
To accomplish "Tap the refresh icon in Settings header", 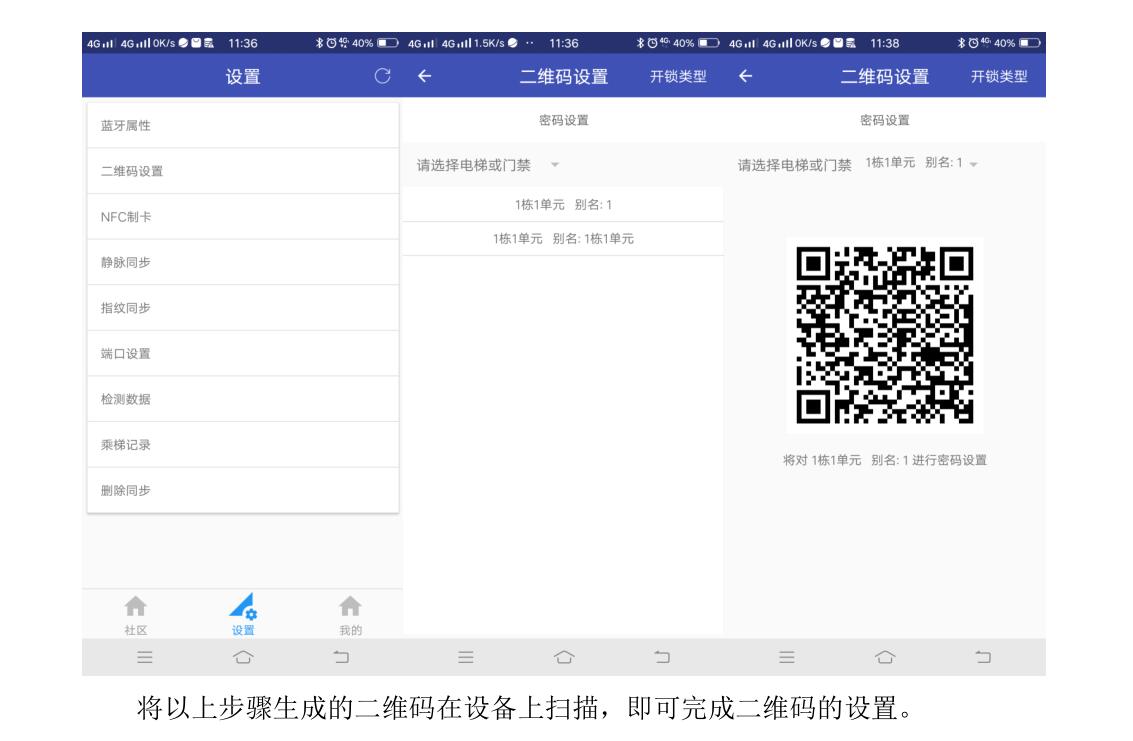I will pyautogui.click(x=382, y=76).
